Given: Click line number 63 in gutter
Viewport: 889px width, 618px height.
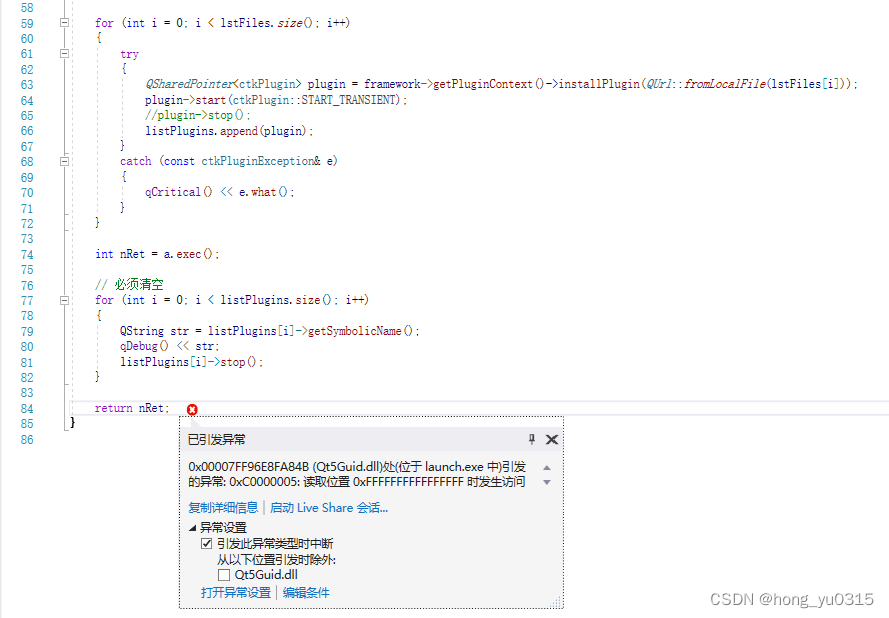Looking at the screenshot, I should click(x=27, y=84).
